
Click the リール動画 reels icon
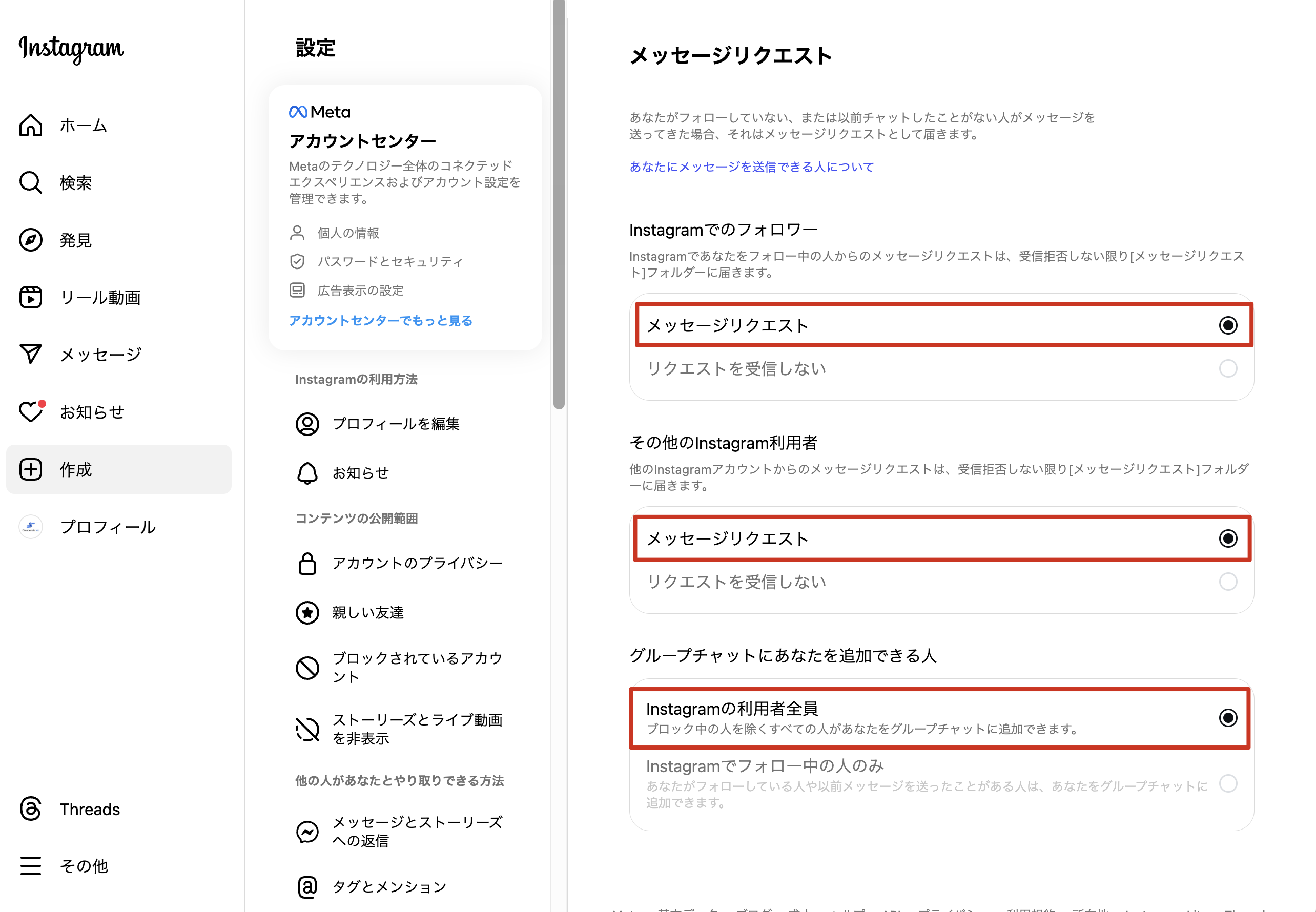click(x=30, y=297)
